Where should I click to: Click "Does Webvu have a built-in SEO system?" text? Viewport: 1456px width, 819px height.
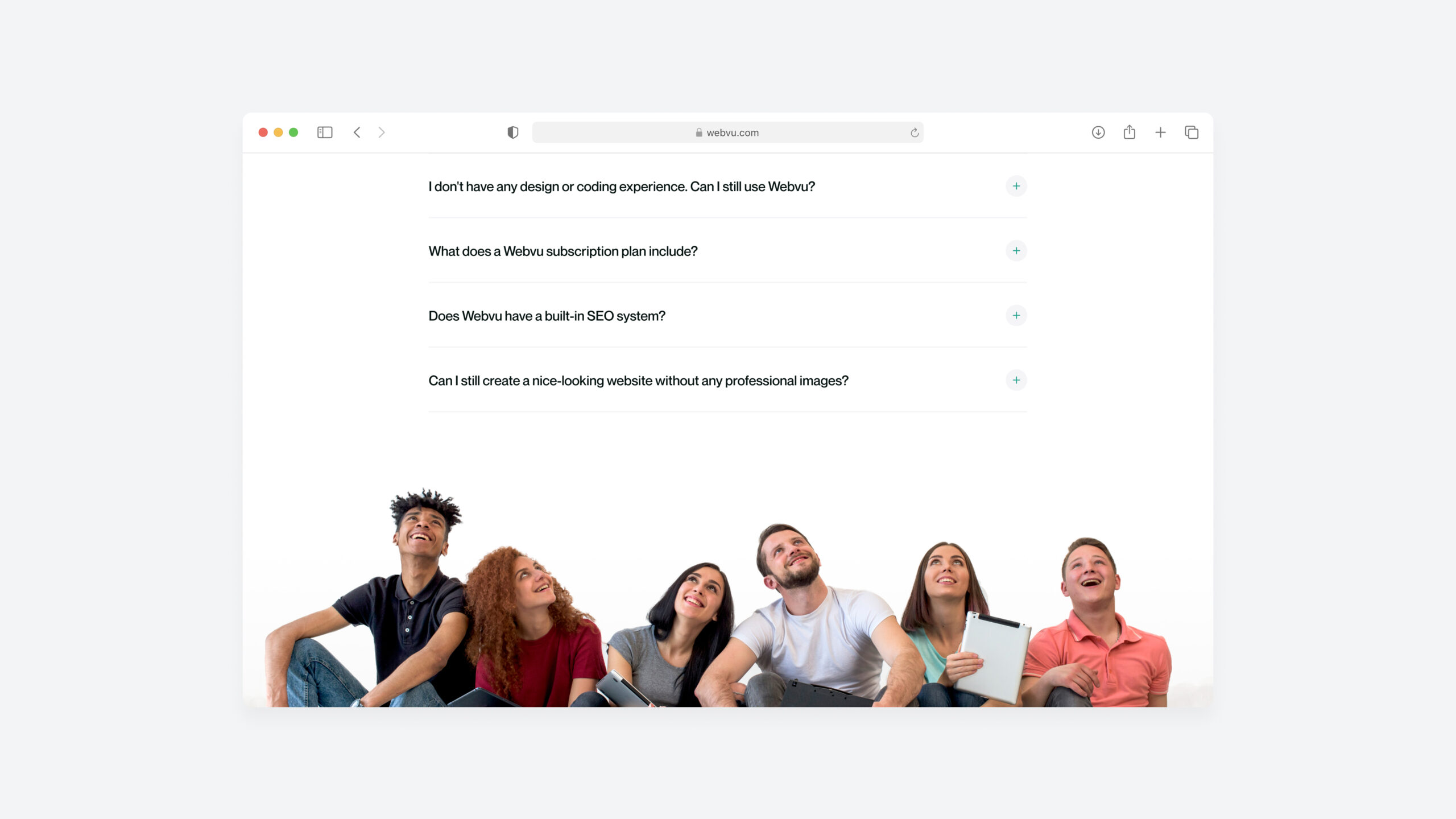pyautogui.click(x=547, y=316)
